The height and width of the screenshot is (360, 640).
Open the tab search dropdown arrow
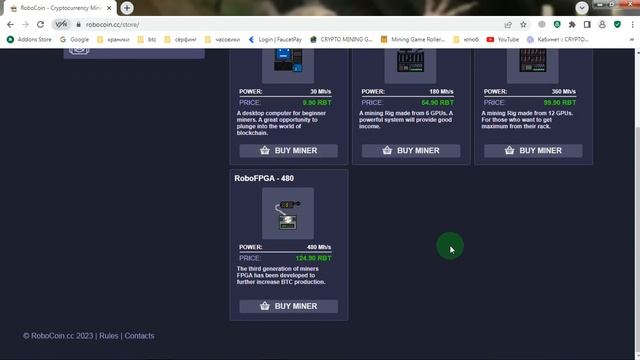pyautogui.click(x=582, y=7)
